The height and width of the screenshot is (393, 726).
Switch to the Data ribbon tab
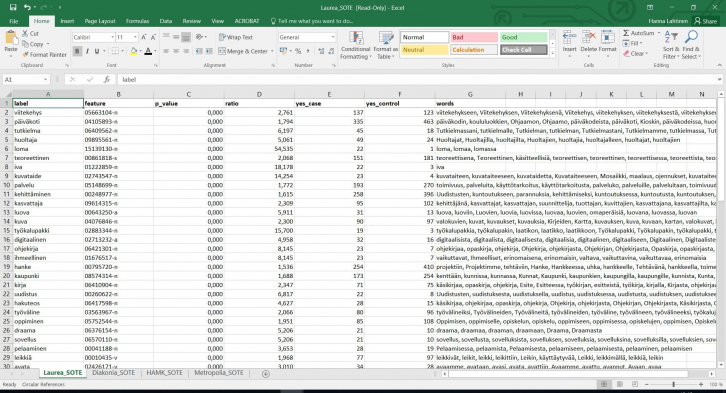pos(166,21)
